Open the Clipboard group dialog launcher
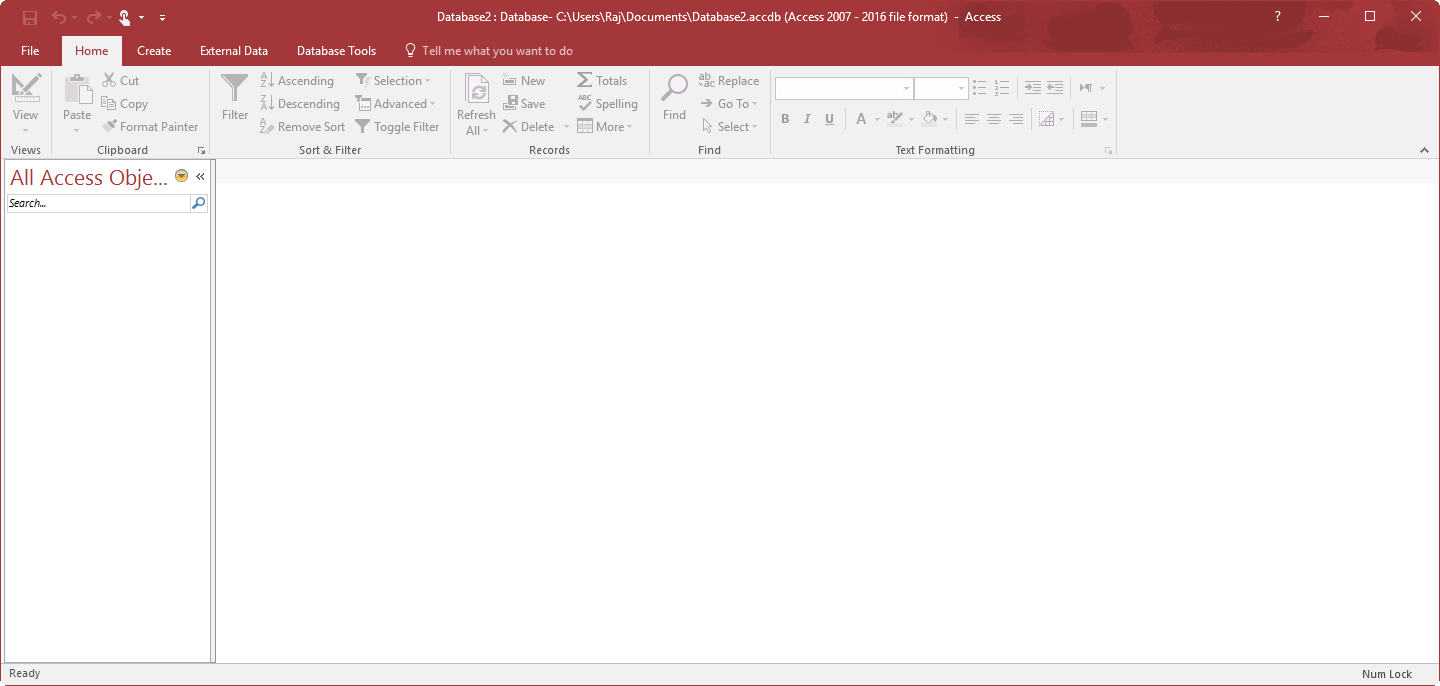Viewport: 1440px width, 686px height. 201,150
